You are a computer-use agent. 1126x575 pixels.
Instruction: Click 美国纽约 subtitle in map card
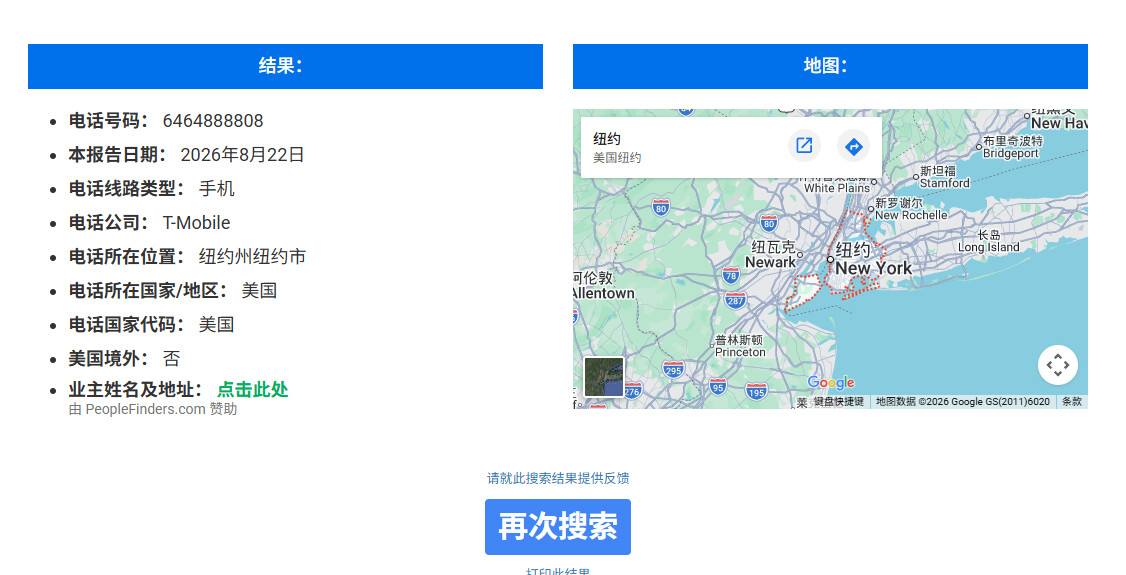click(x=617, y=158)
